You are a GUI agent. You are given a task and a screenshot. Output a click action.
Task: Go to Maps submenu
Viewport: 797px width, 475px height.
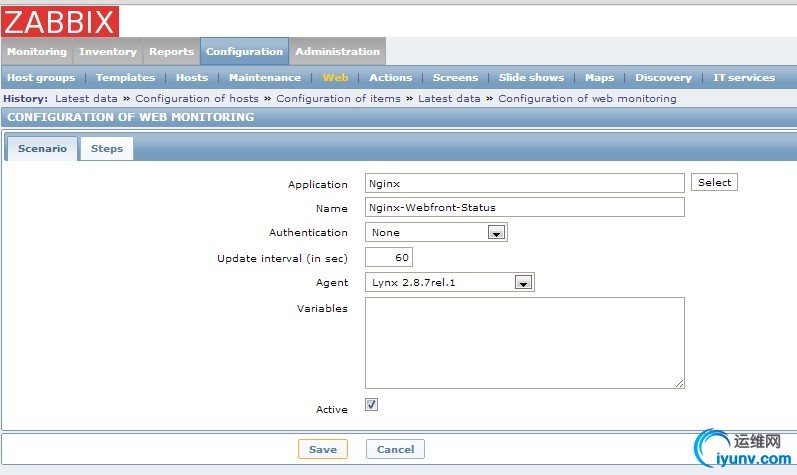click(599, 78)
